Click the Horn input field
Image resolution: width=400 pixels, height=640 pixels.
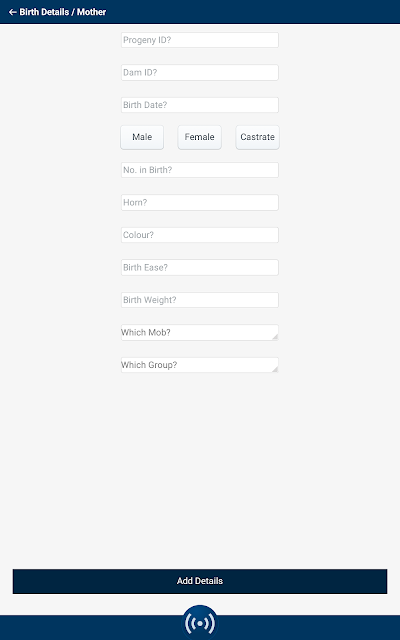(x=200, y=202)
